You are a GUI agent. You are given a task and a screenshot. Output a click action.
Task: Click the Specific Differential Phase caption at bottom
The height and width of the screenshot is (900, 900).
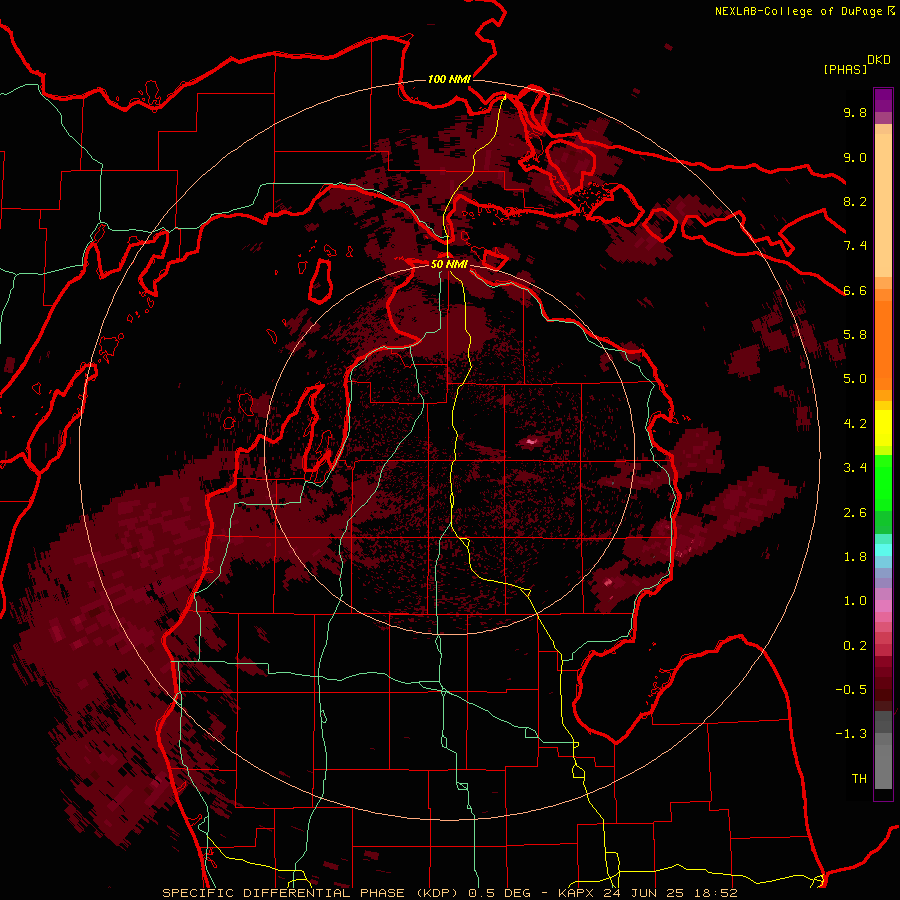coord(449,893)
